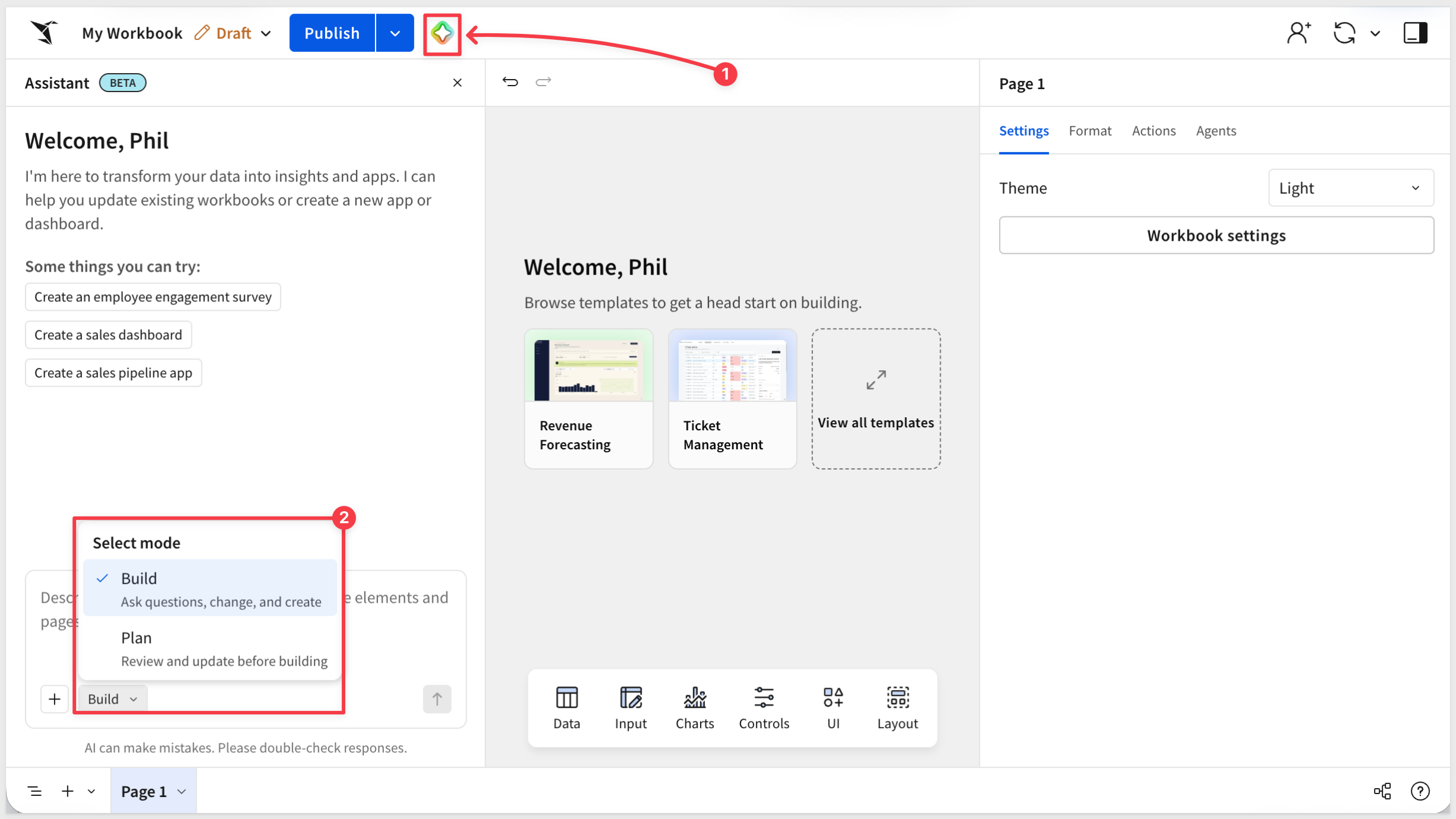The width and height of the screenshot is (1456, 819).
Task: Click the undo arrow
Action: pyautogui.click(x=510, y=81)
